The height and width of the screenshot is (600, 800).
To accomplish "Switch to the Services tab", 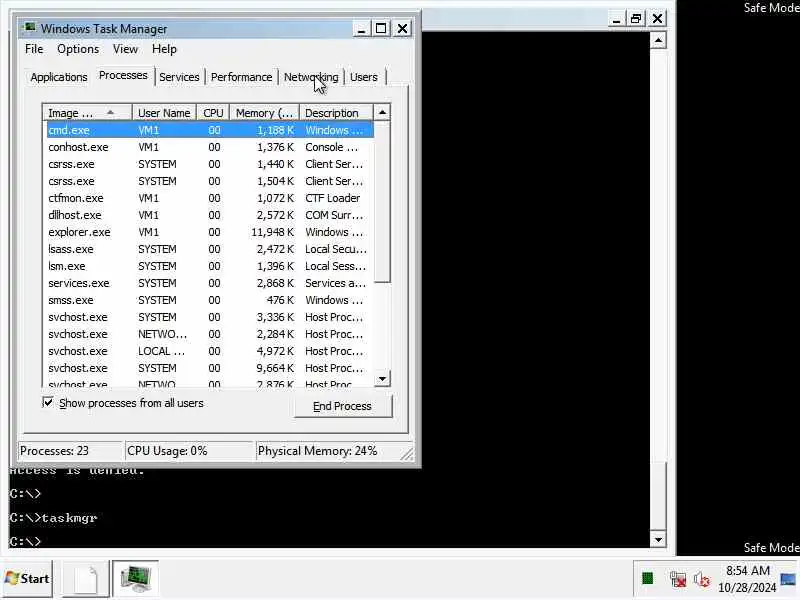I will [x=179, y=77].
